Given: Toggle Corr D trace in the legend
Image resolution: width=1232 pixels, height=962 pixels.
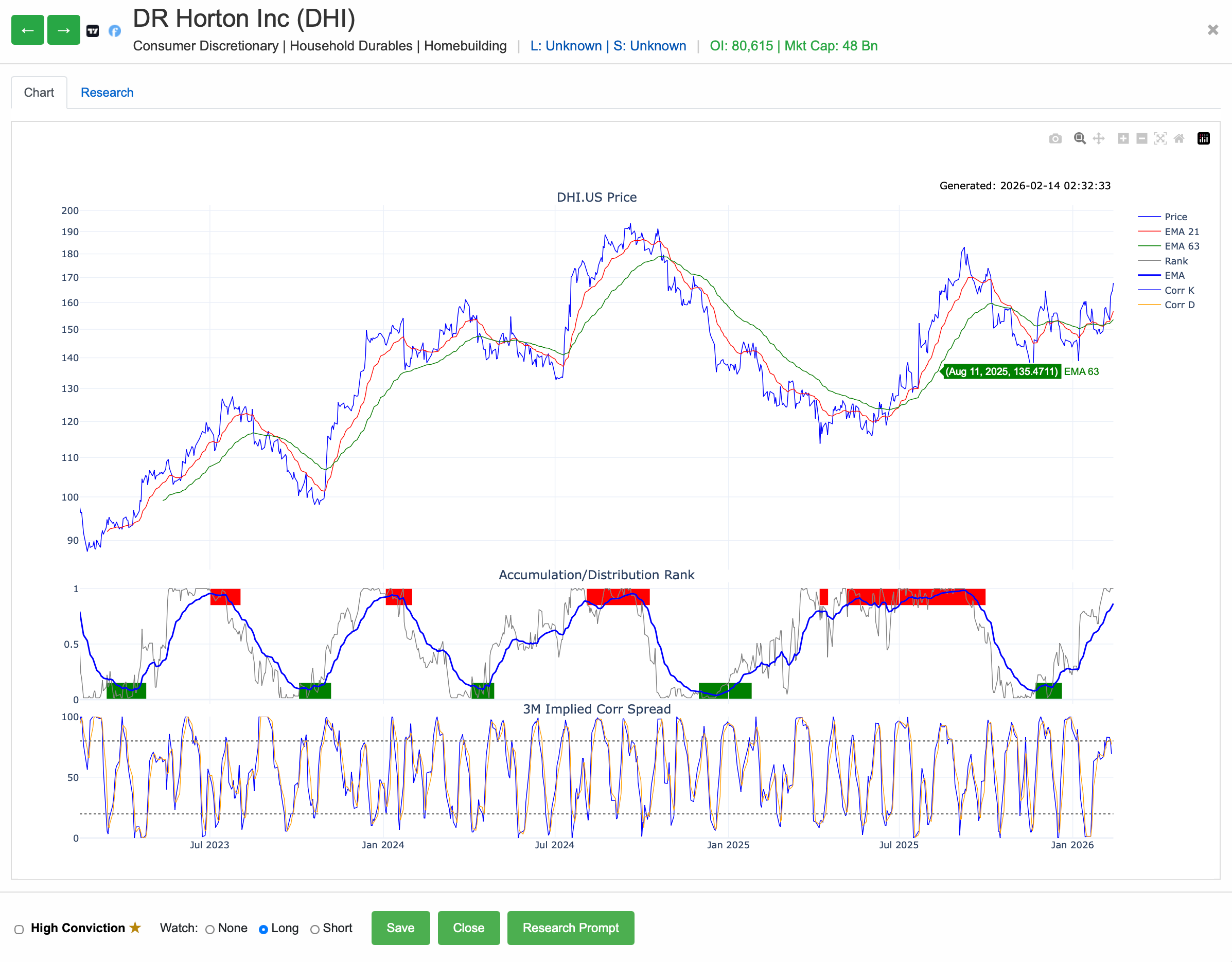Looking at the screenshot, I should 1166,305.
